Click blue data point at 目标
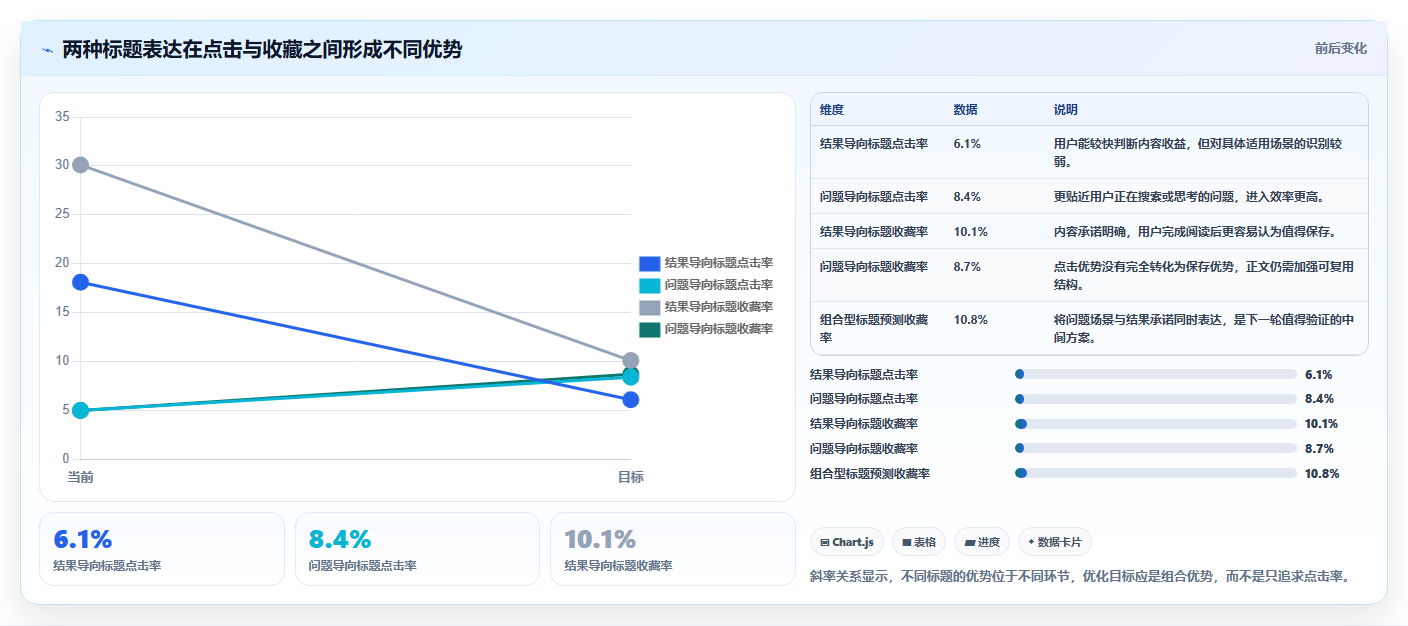This screenshot has width=1408, height=626. click(631, 400)
